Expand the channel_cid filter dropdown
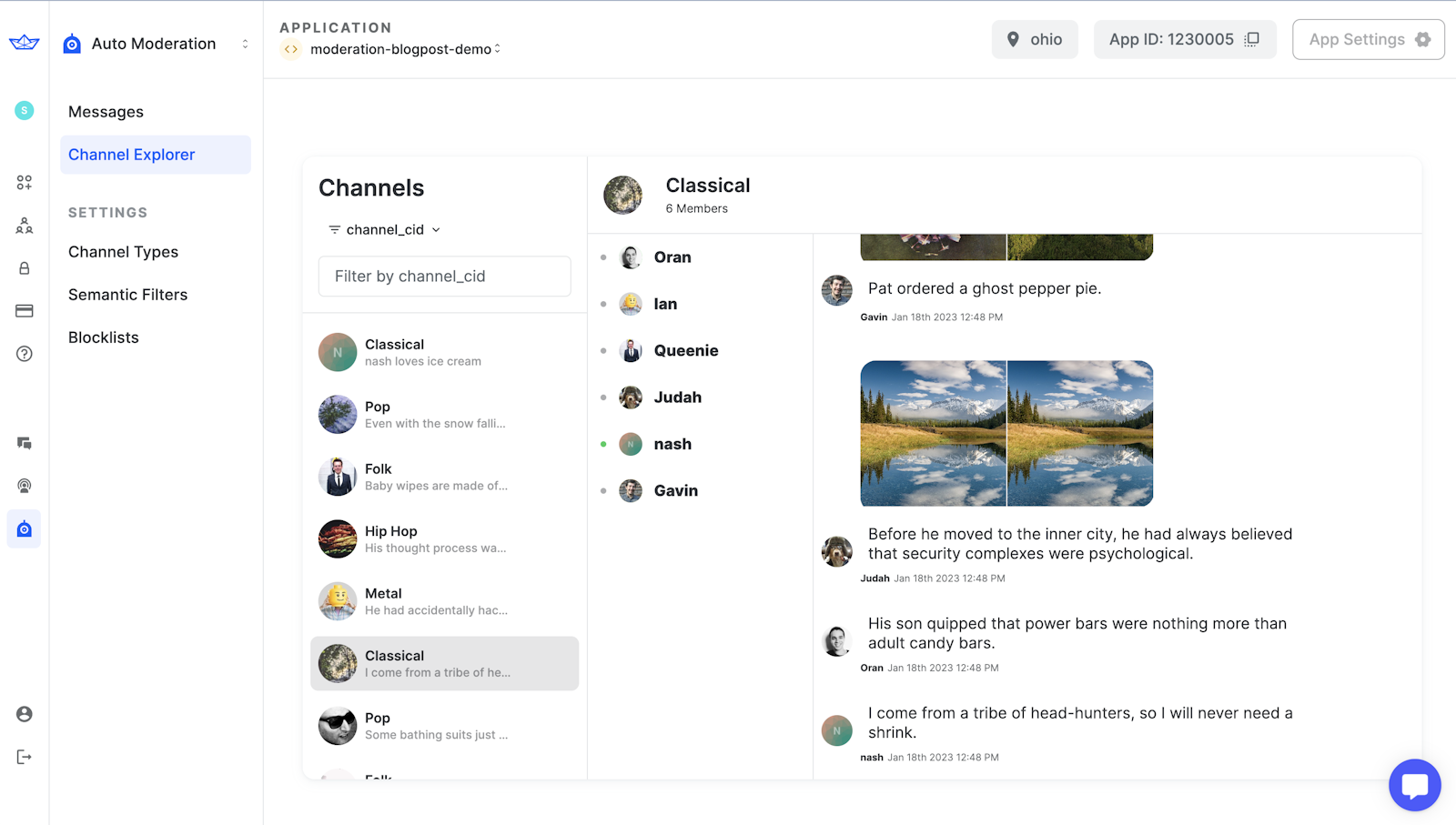Viewport: 1456px width, 825px height. point(385,230)
